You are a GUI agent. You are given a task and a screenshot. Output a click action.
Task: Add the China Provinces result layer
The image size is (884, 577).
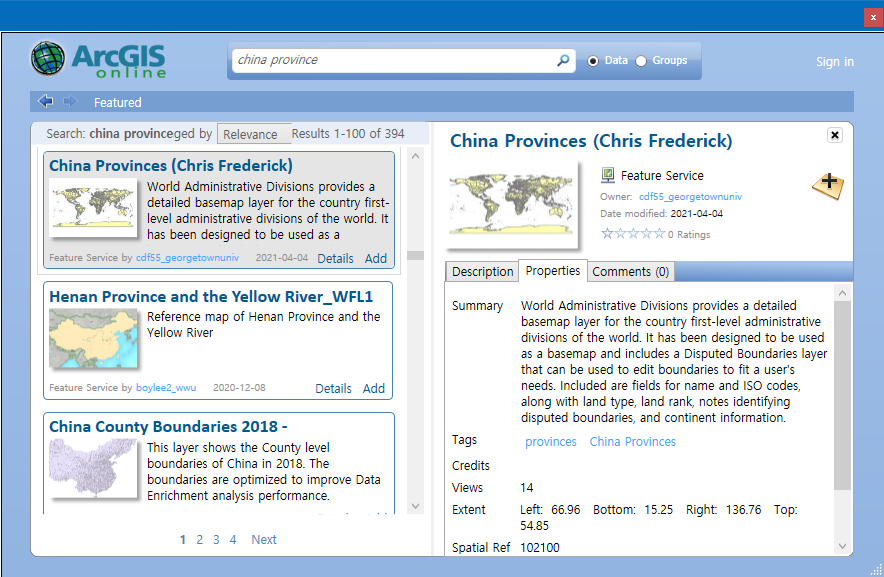(375, 258)
